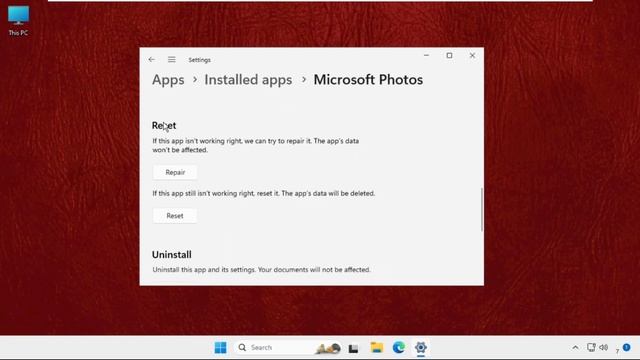This screenshot has height=360, width=640.
Task: Click the Apps breadcrumb
Action: 168,80
